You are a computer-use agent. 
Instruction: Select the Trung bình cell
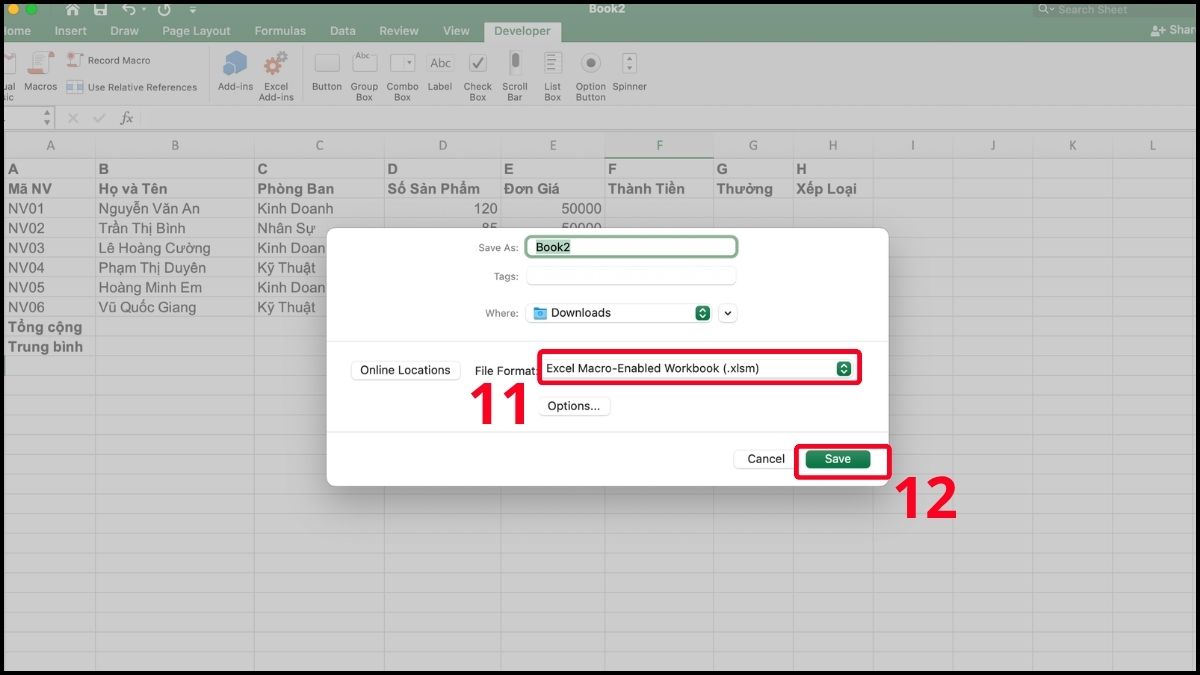point(50,347)
